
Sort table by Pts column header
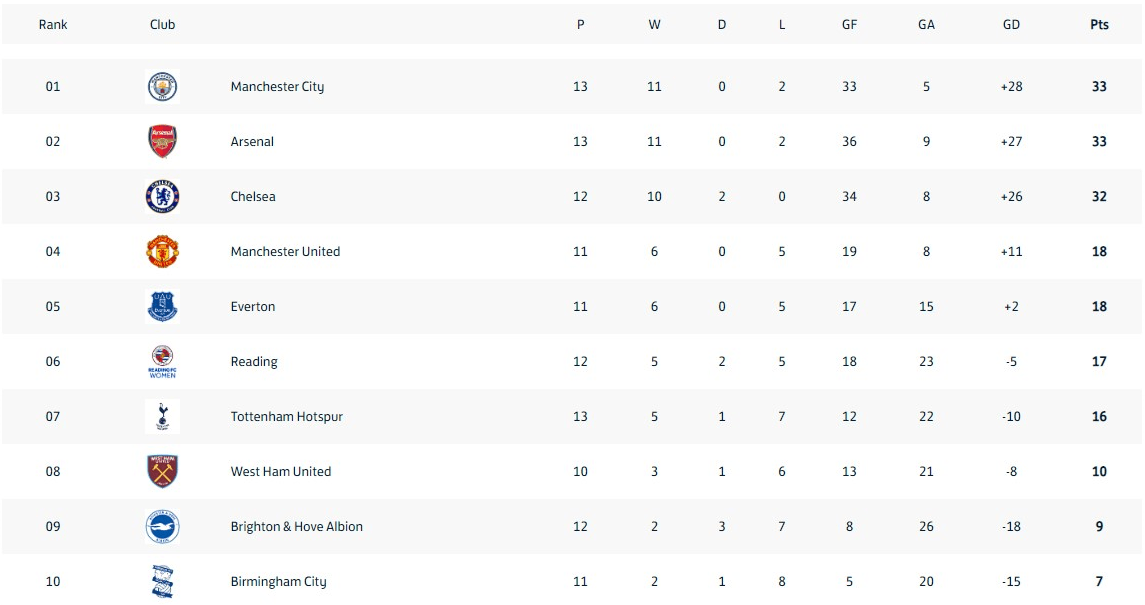(1099, 25)
